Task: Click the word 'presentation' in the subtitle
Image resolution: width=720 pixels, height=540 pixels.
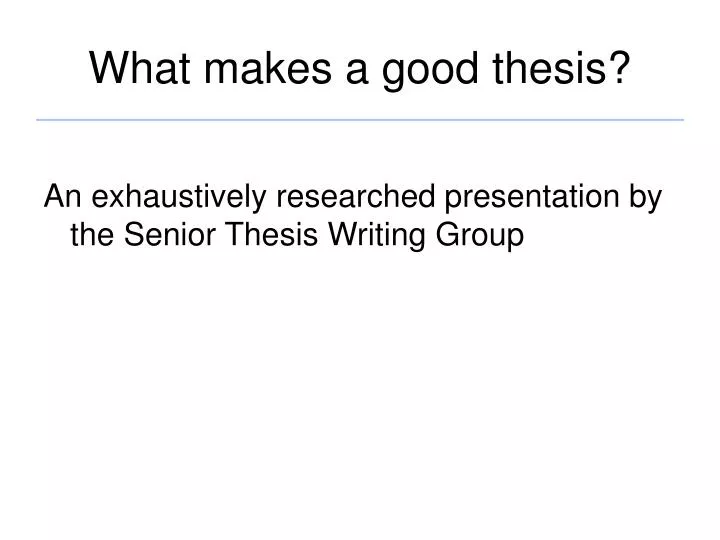Action: click(532, 198)
